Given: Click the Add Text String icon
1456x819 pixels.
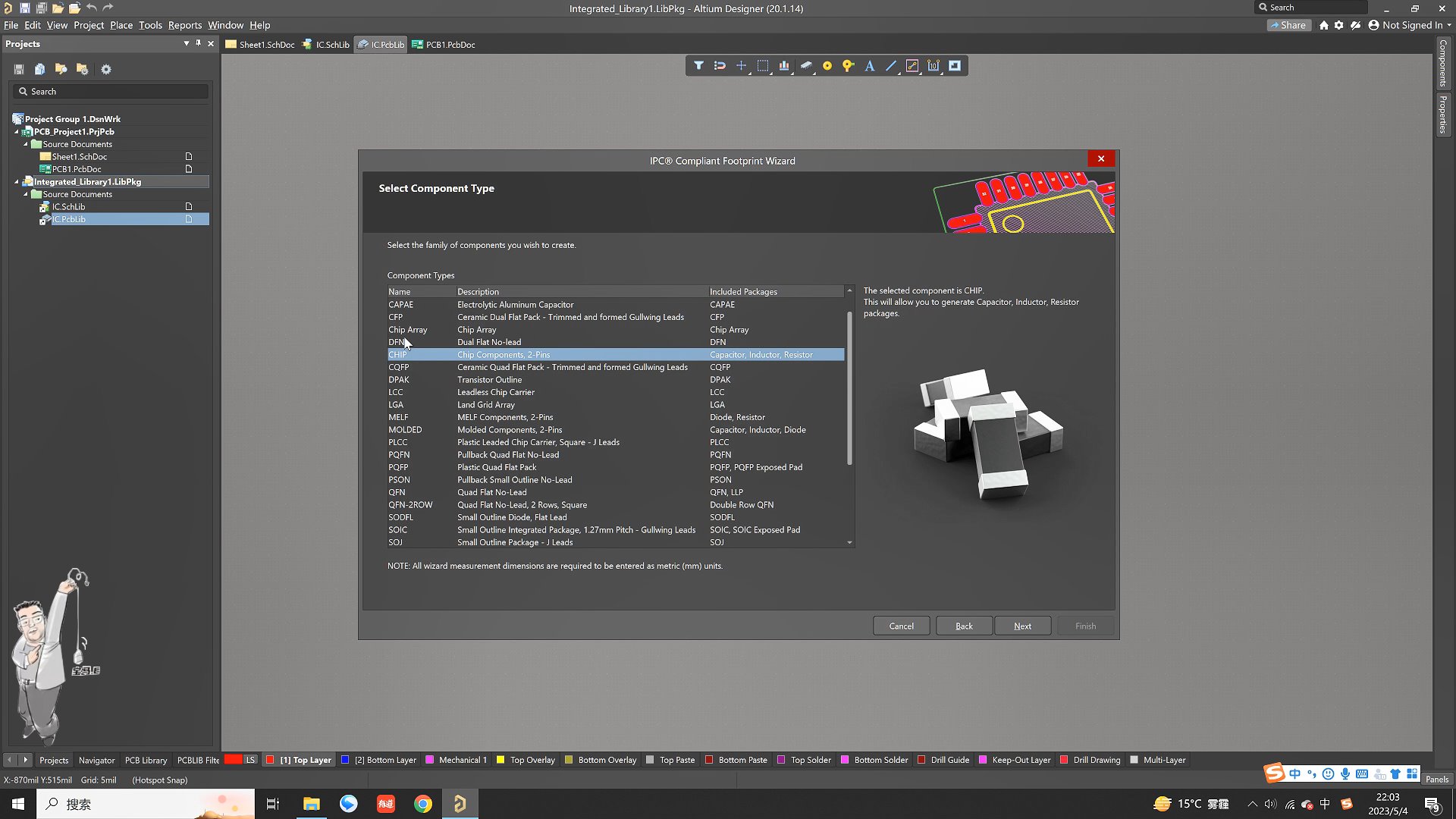Looking at the screenshot, I should [x=869, y=65].
